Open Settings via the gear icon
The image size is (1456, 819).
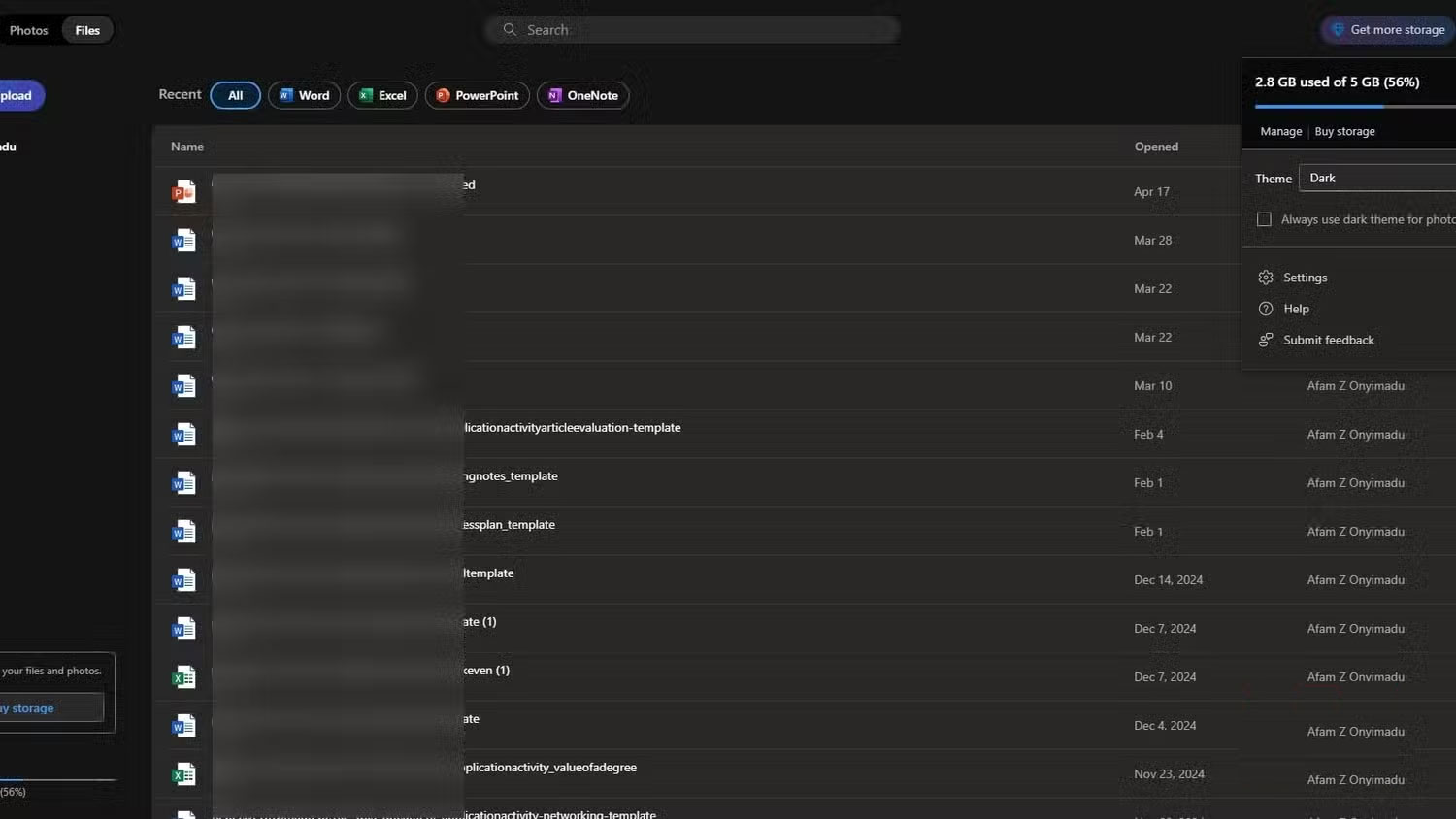click(x=1266, y=278)
